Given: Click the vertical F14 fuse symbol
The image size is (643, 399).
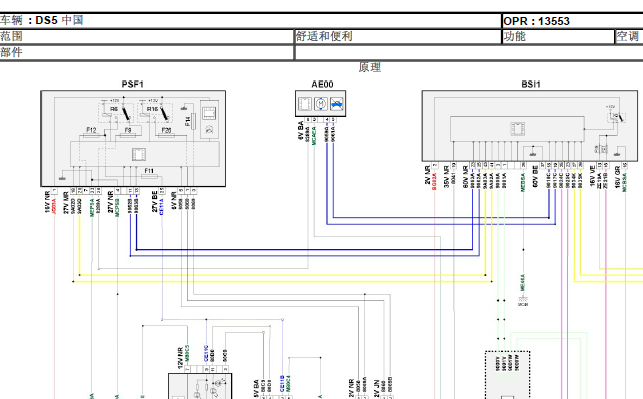Looking at the screenshot, I should 193,121.
